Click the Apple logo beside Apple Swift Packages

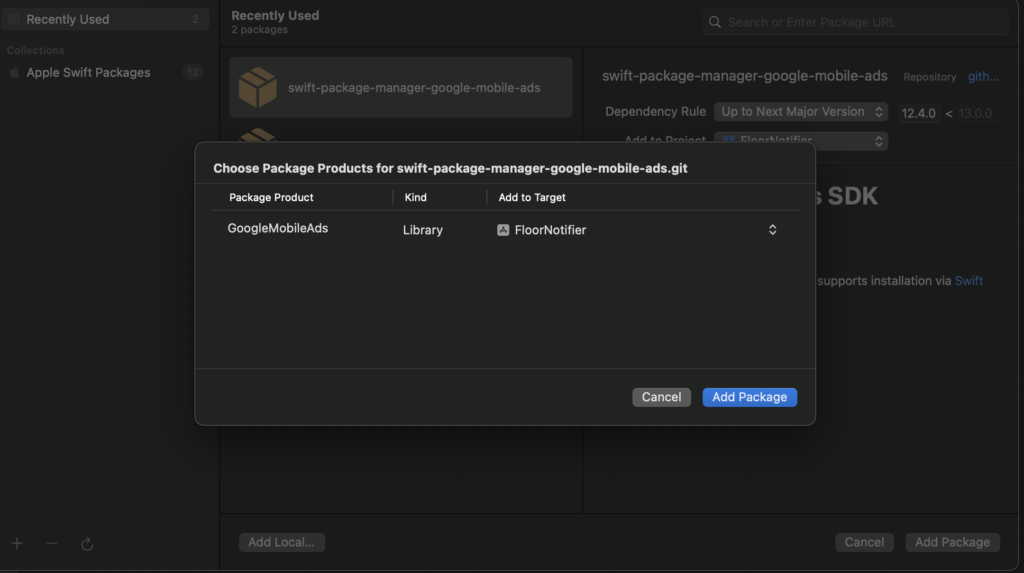(14, 73)
